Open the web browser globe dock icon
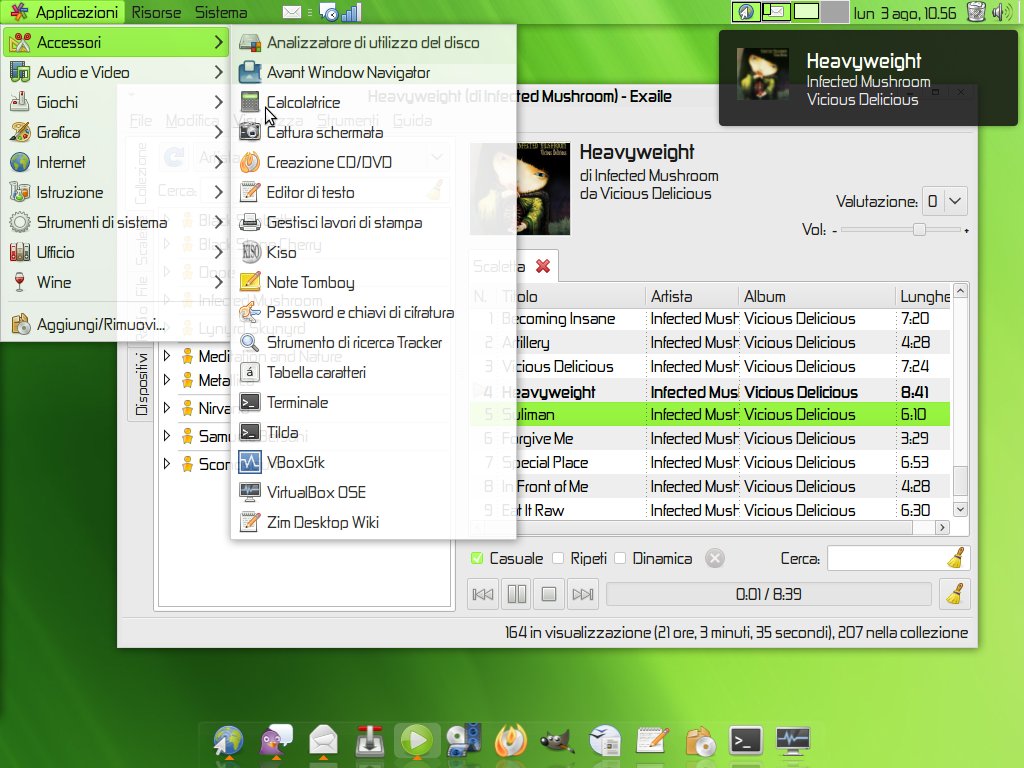The image size is (1024, 768). pos(228,742)
